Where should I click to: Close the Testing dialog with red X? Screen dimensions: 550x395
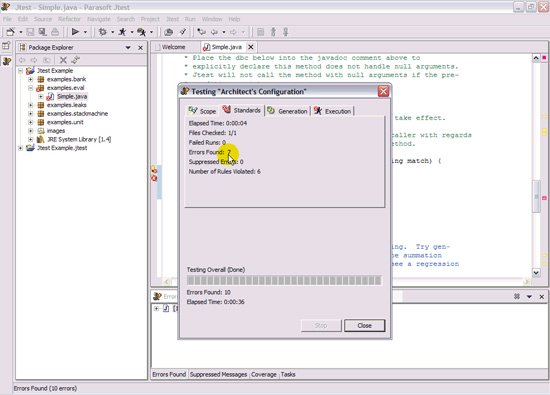tap(383, 91)
